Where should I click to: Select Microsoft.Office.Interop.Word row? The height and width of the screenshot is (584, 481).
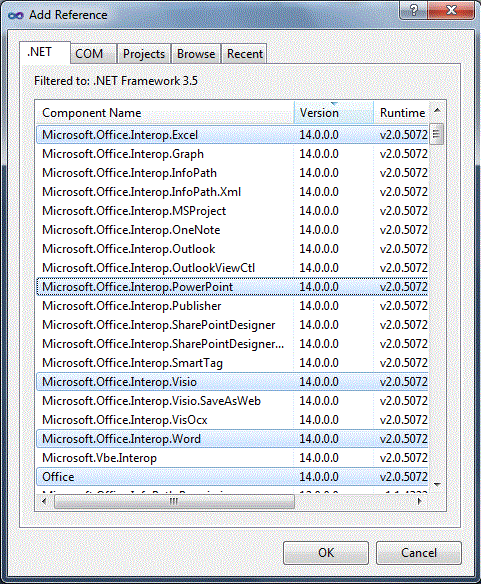[232, 439]
